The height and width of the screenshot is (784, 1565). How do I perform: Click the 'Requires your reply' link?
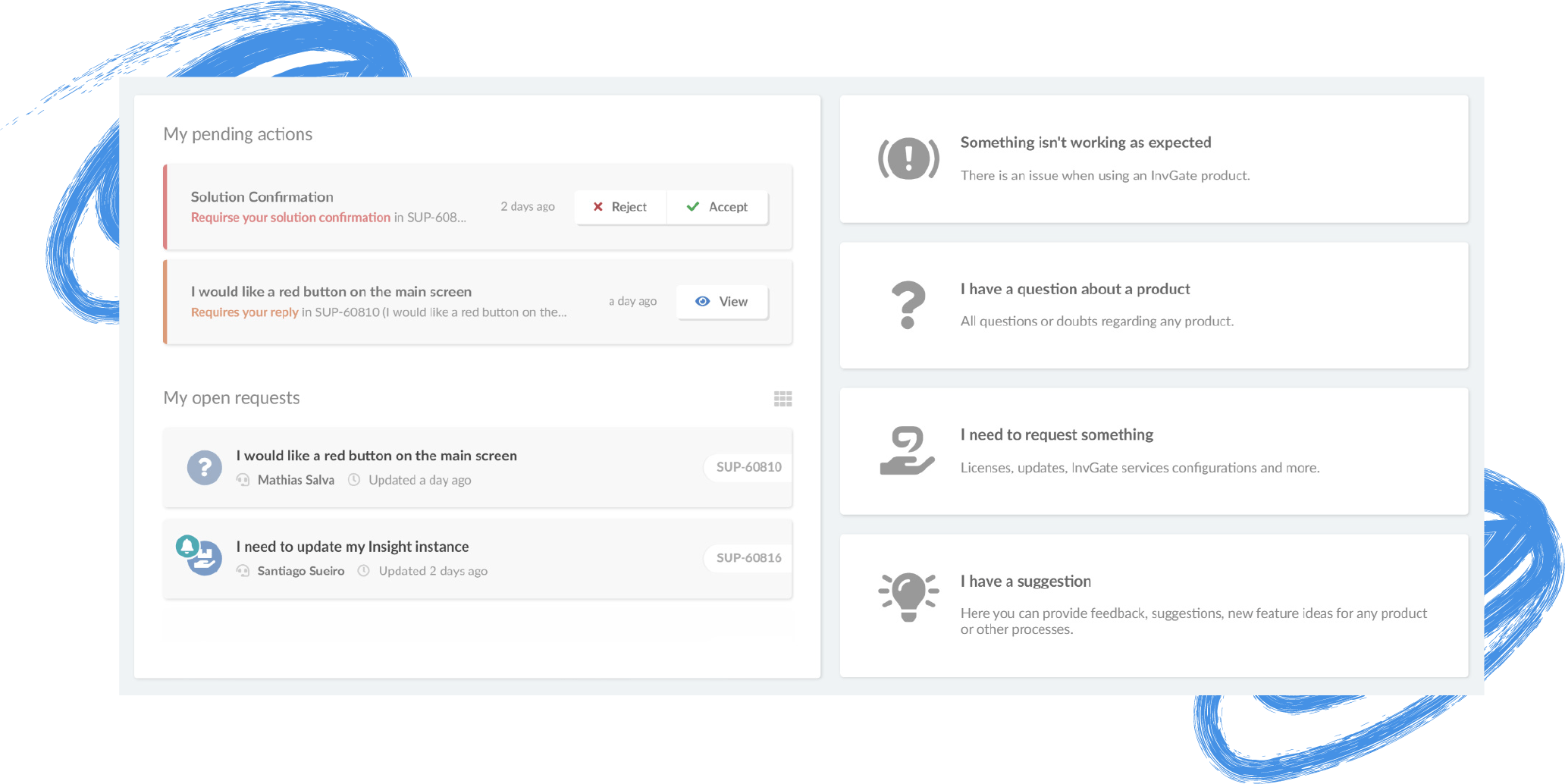[x=244, y=312]
